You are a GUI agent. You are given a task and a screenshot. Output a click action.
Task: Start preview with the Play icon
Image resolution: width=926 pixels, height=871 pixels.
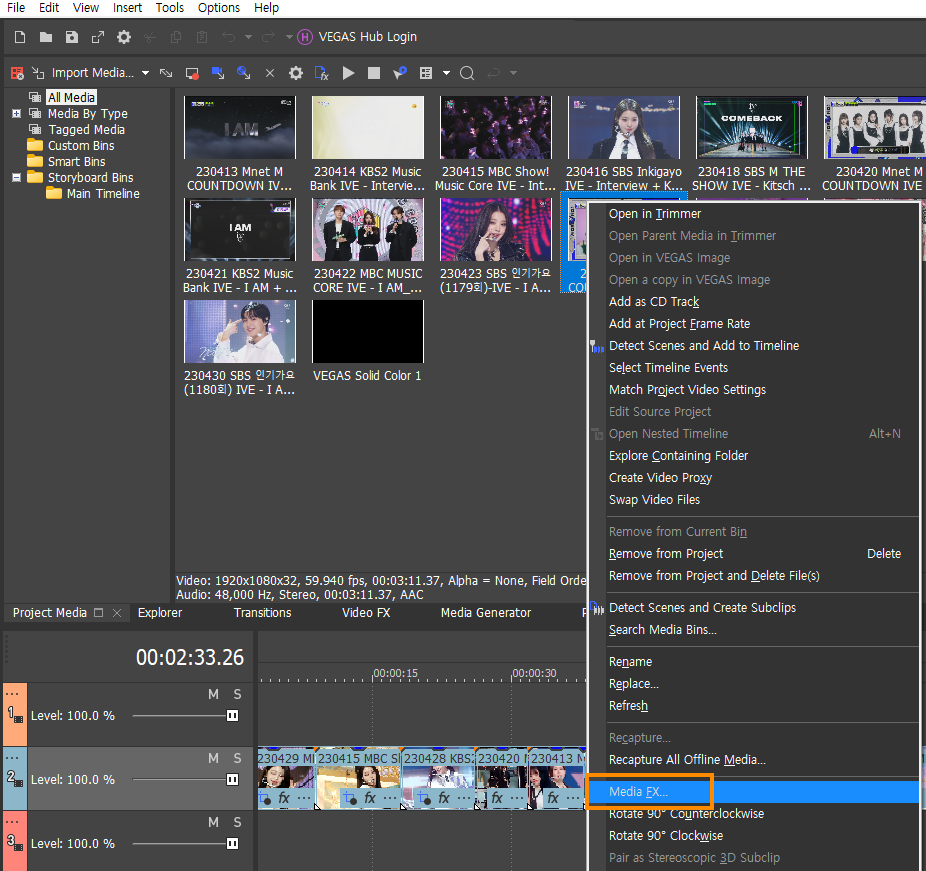pos(348,73)
